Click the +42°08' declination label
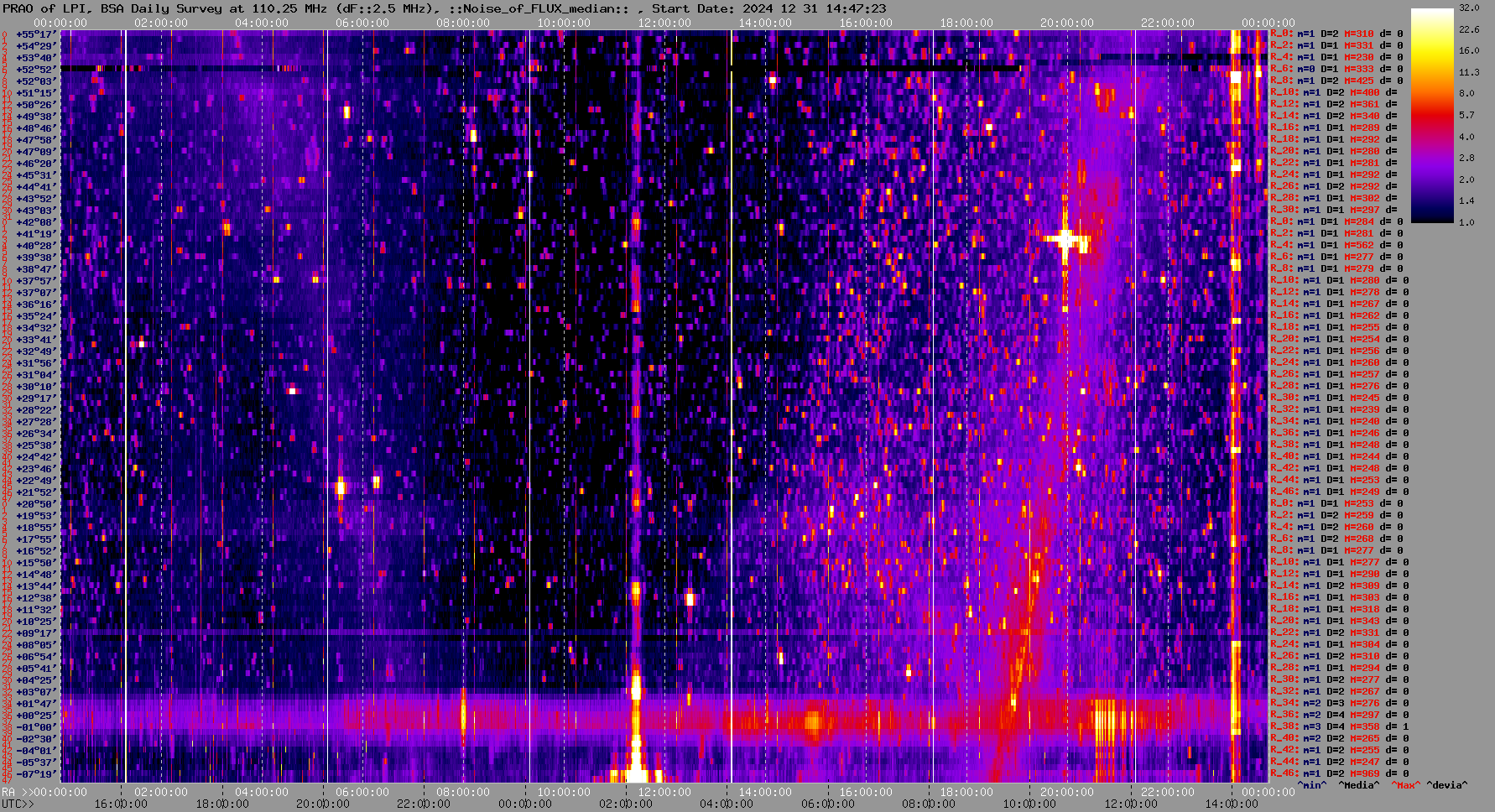Screen dimensions: 1495x812 coord(35,222)
